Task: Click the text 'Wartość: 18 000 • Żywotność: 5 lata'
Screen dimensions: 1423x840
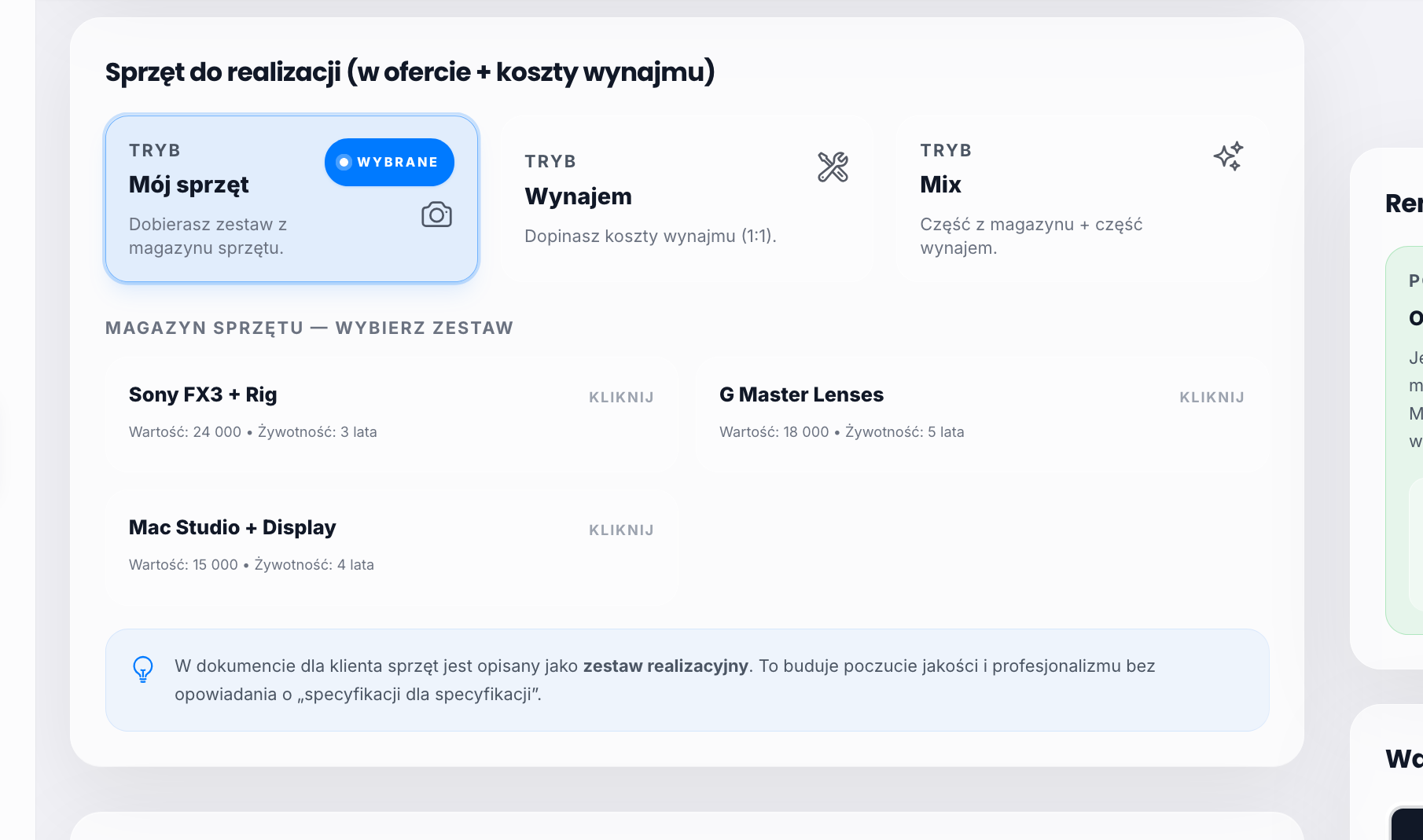Action: [x=841, y=432]
